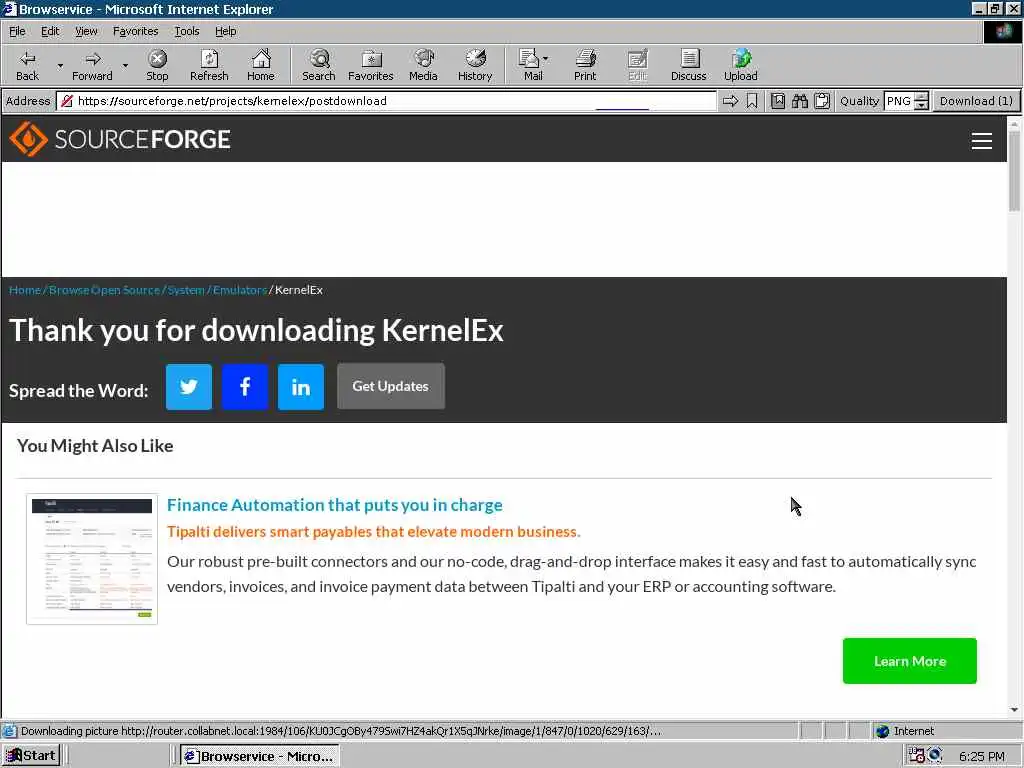Go to the Home page icon
Image resolution: width=1024 pixels, height=768 pixels.
261,65
